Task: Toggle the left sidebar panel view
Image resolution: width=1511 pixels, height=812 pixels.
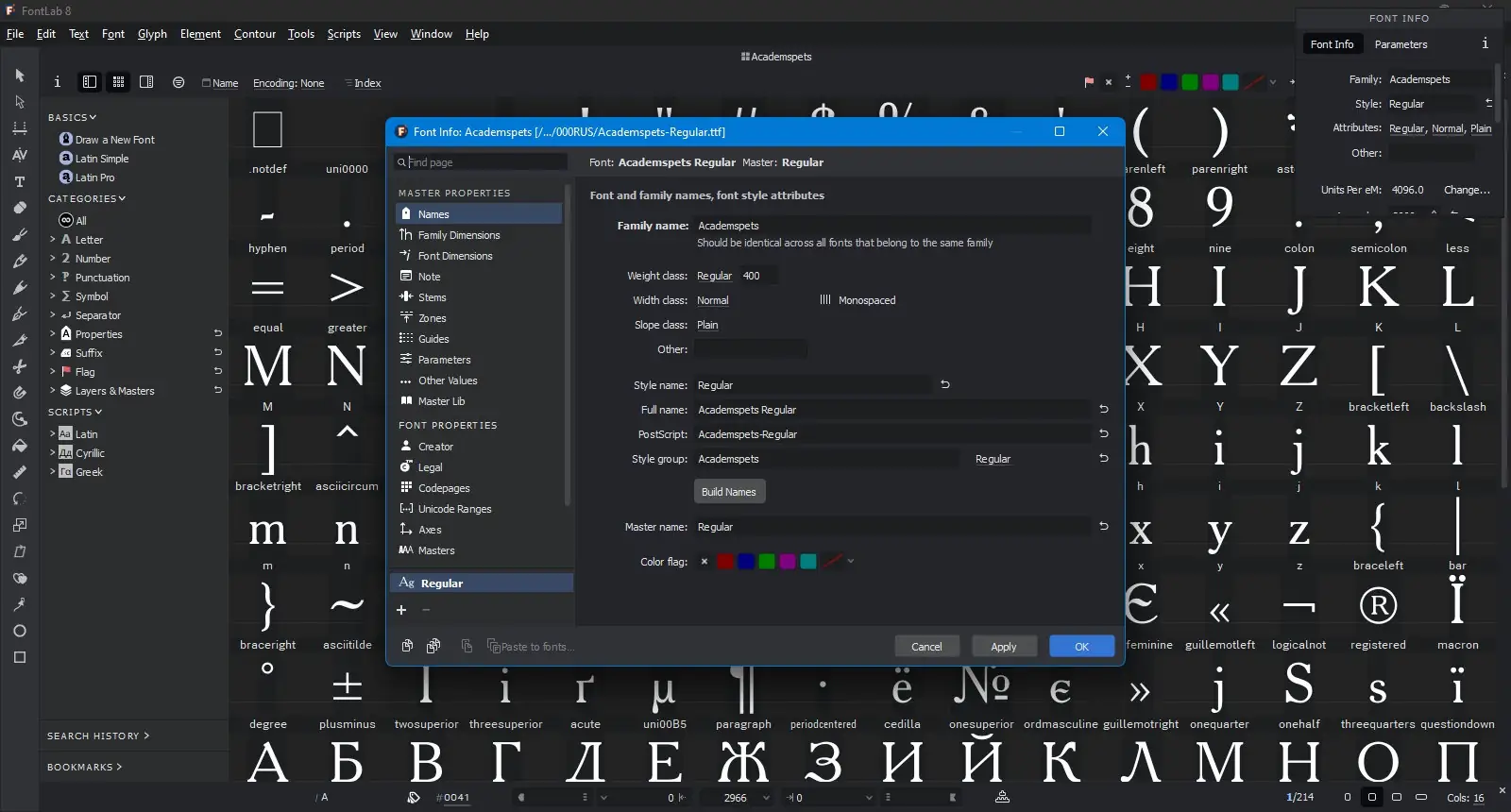Action: tap(90, 82)
